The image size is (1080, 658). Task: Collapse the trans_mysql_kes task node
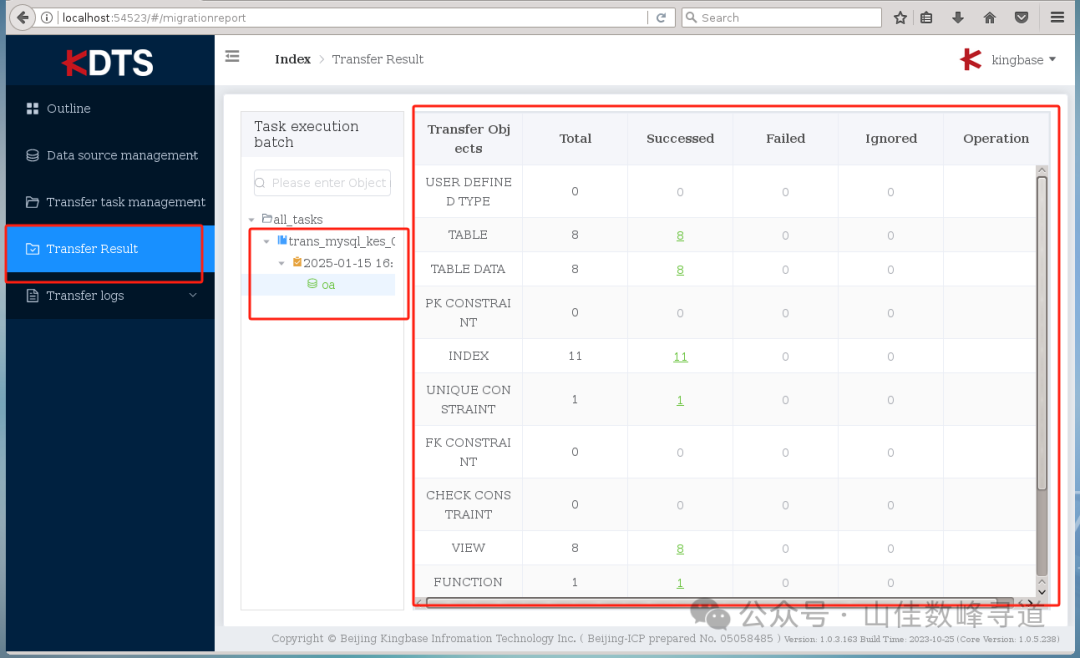click(x=267, y=242)
